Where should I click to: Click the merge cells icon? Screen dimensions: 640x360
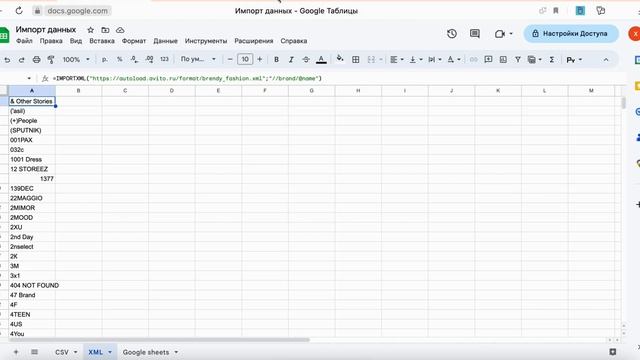(371, 60)
